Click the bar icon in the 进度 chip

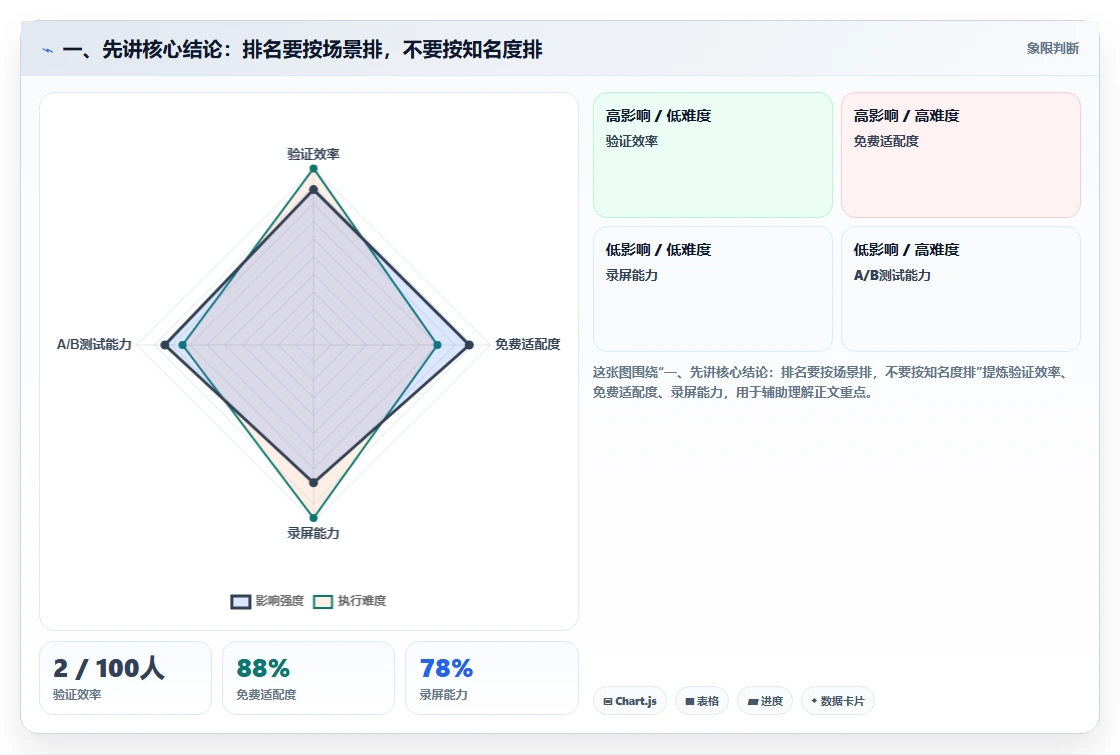pos(752,702)
